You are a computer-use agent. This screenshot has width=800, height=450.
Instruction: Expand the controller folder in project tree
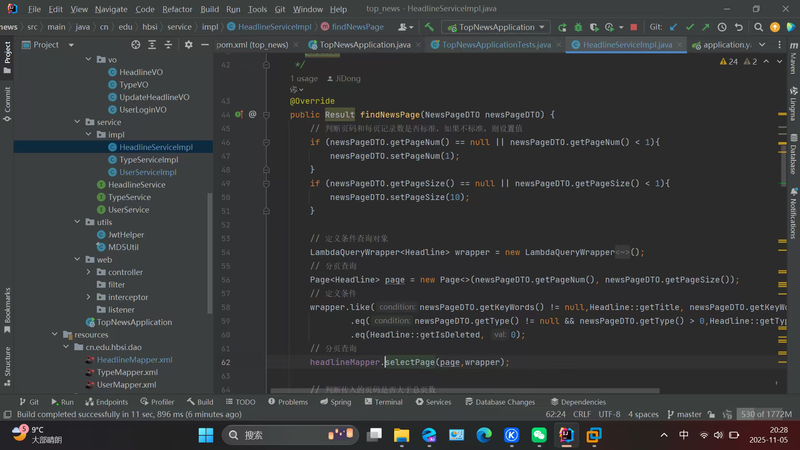89,272
